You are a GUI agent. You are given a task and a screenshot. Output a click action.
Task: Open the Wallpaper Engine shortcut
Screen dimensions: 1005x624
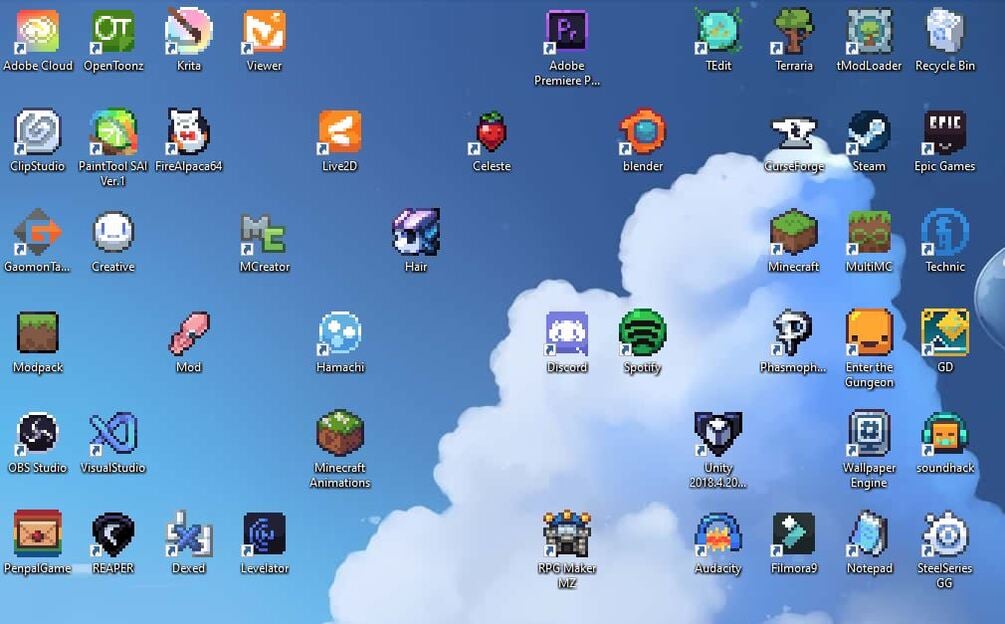[869, 433]
